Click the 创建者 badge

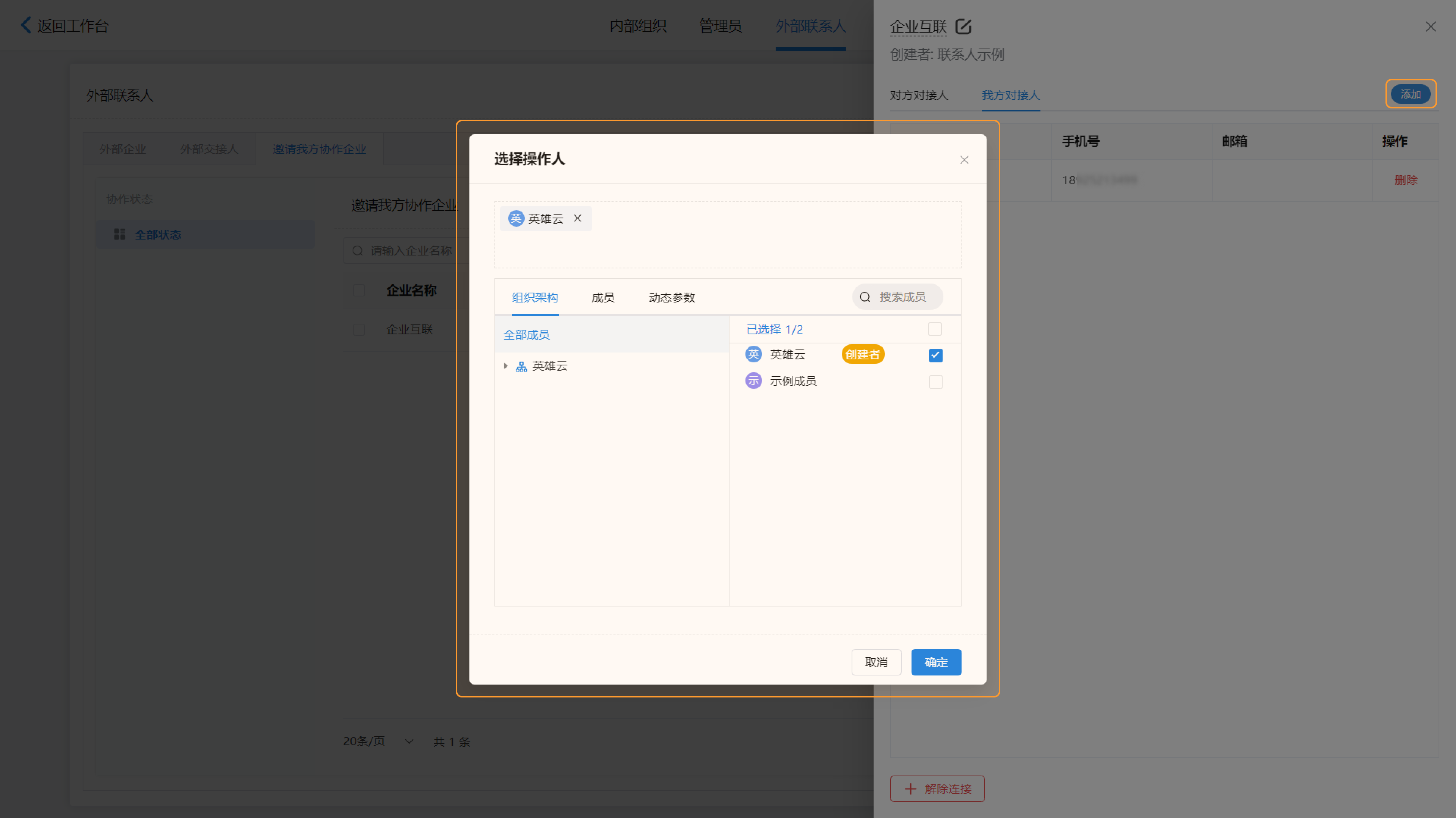point(863,354)
